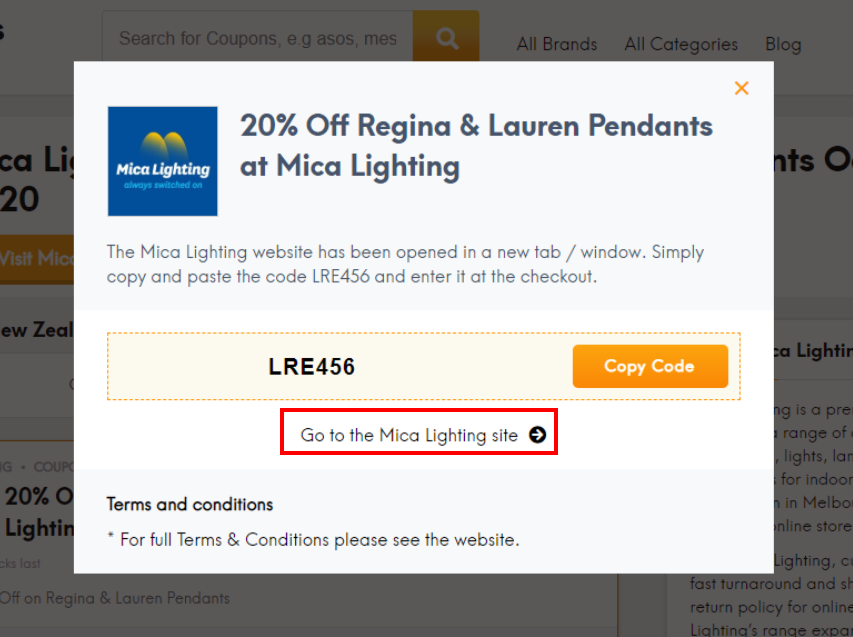Close the coupon popup with the X
The image size is (853, 637).
741,88
